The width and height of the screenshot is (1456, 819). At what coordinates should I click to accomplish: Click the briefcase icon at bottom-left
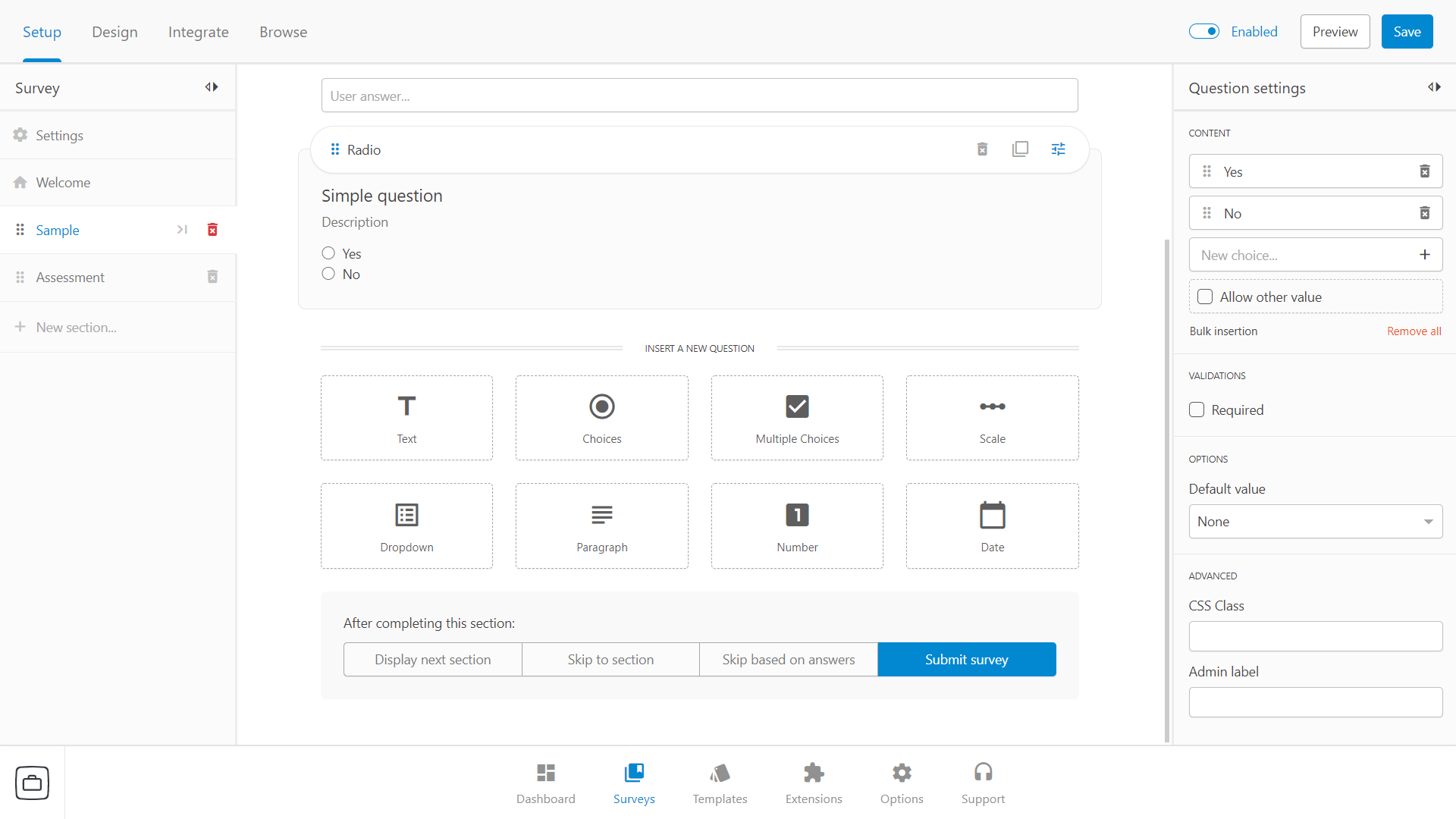point(33,783)
